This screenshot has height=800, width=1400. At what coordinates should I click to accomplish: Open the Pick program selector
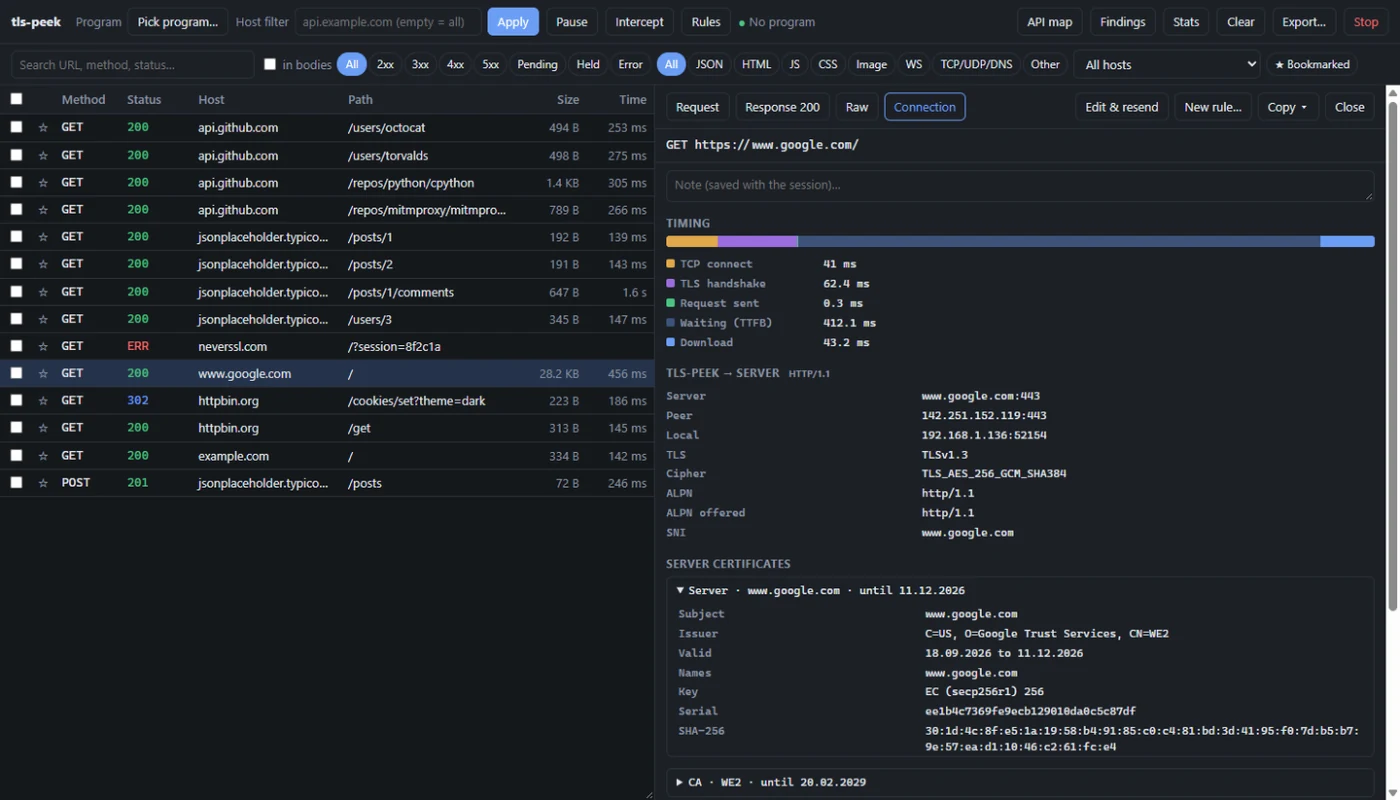(x=178, y=22)
